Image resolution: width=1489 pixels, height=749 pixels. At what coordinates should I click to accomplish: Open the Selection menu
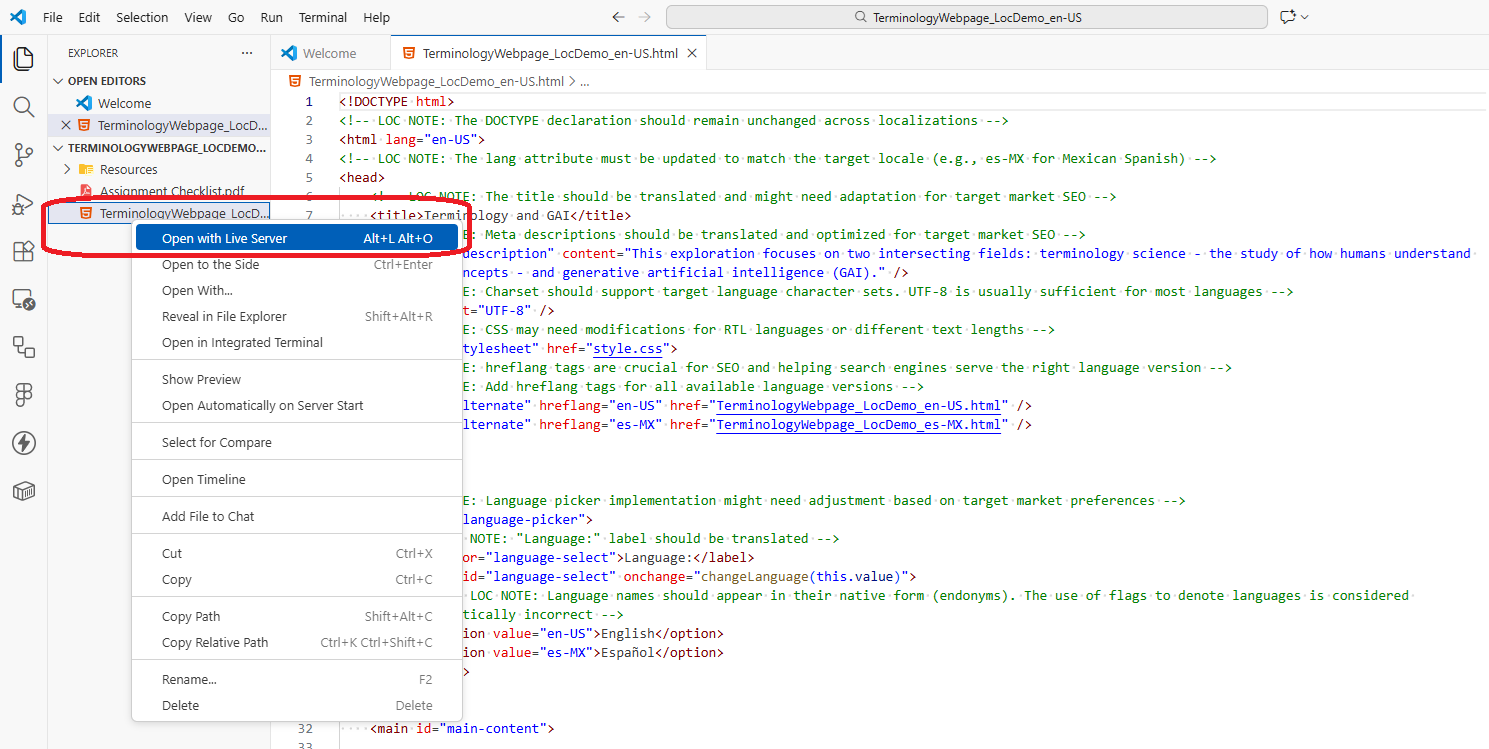tap(142, 17)
